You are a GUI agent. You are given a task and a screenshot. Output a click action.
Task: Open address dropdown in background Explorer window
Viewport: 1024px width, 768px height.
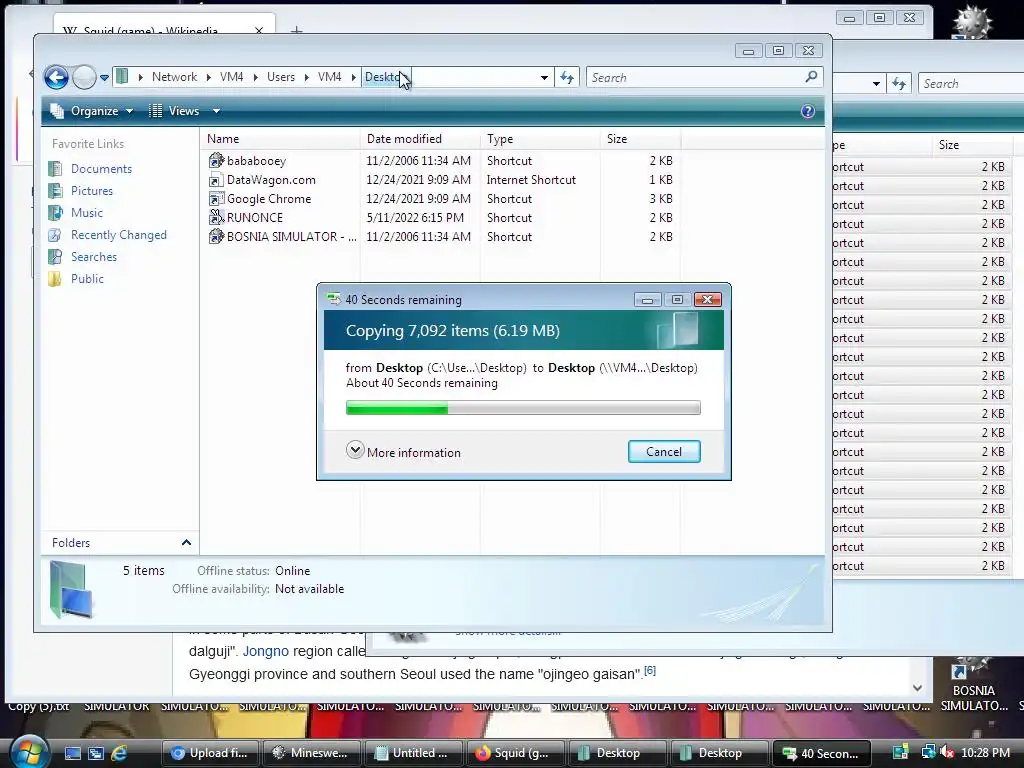876,84
